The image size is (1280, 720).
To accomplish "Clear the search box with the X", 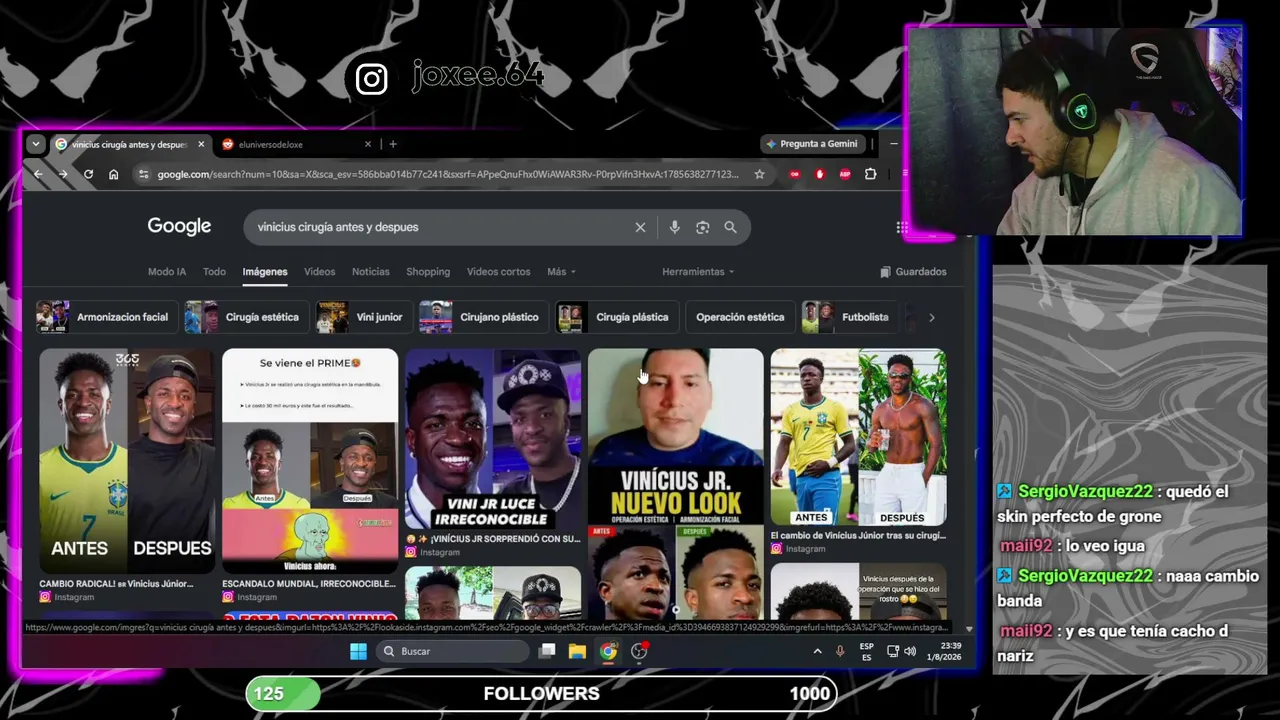I will [x=640, y=227].
